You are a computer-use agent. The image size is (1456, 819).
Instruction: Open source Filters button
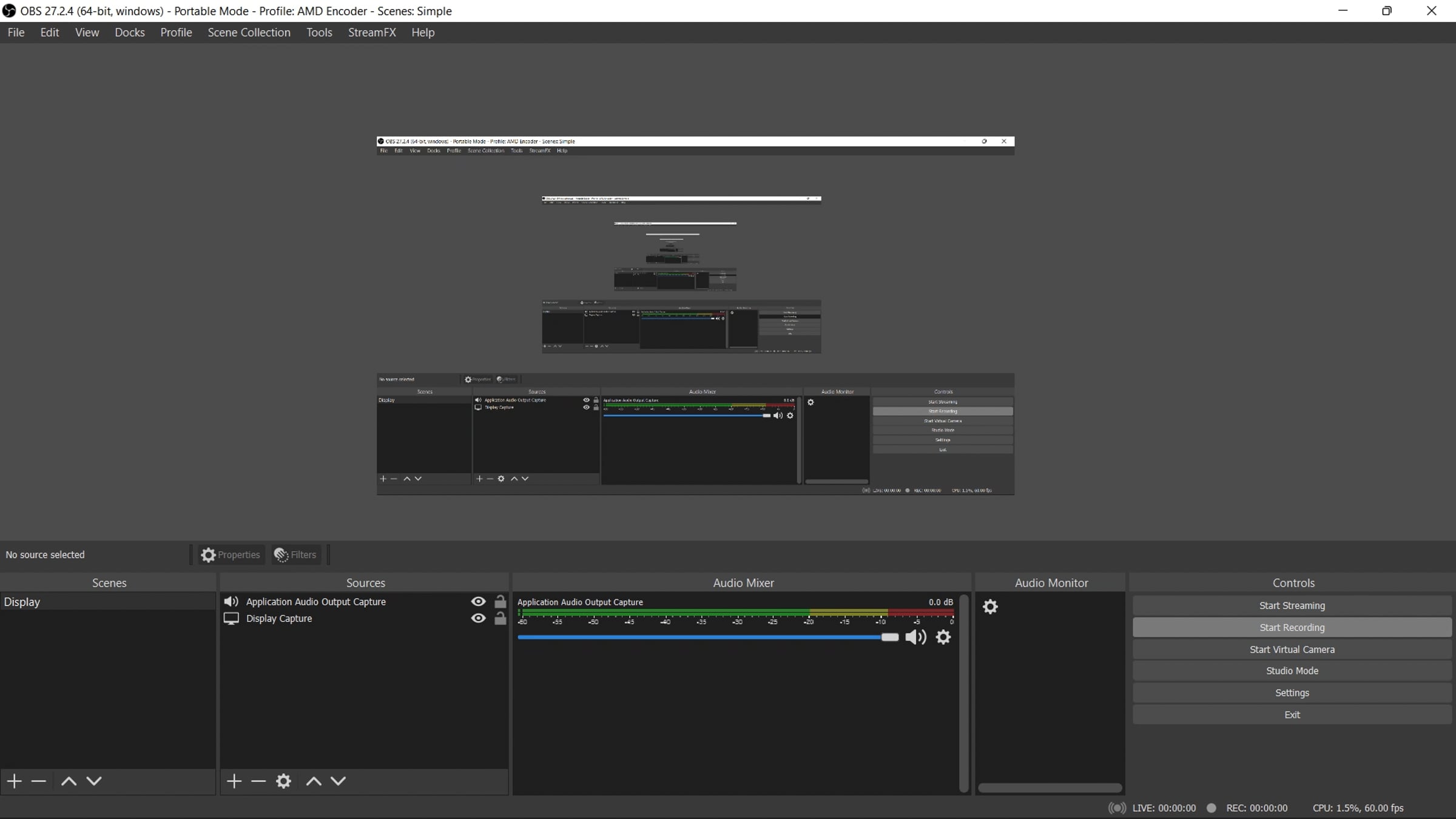pos(295,554)
